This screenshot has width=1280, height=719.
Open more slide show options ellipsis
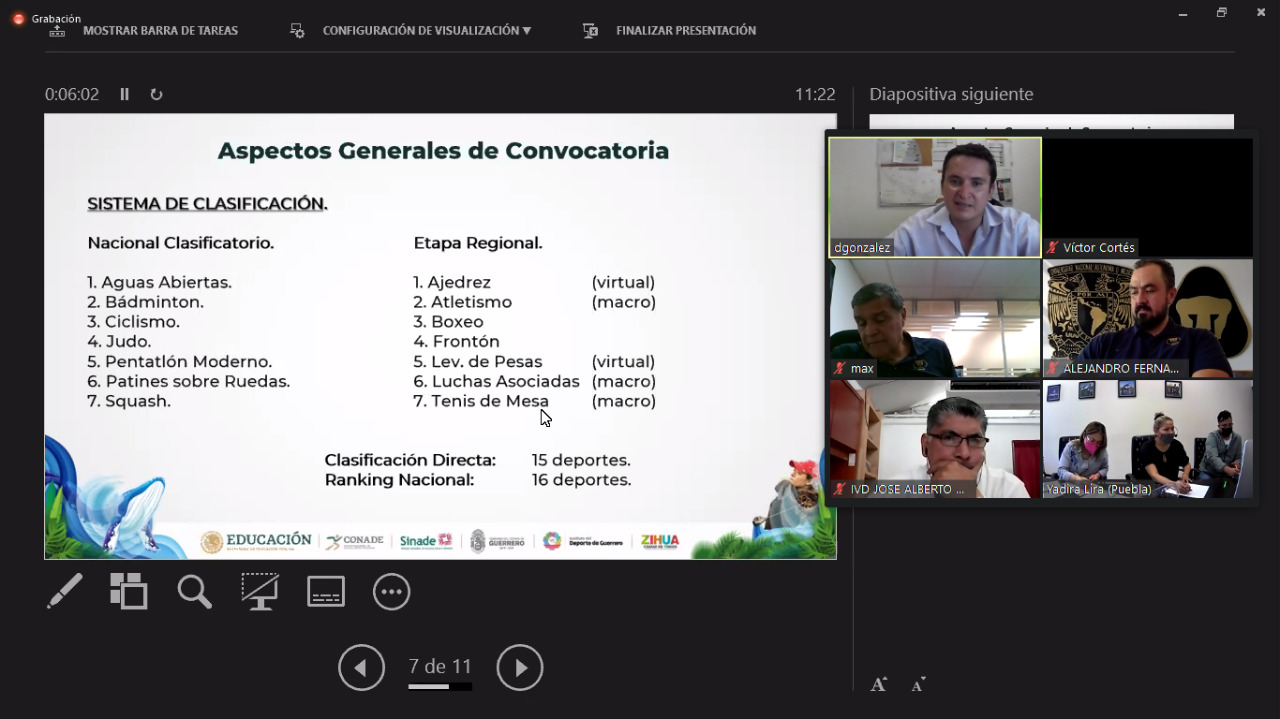pyautogui.click(x=391, y=592)
